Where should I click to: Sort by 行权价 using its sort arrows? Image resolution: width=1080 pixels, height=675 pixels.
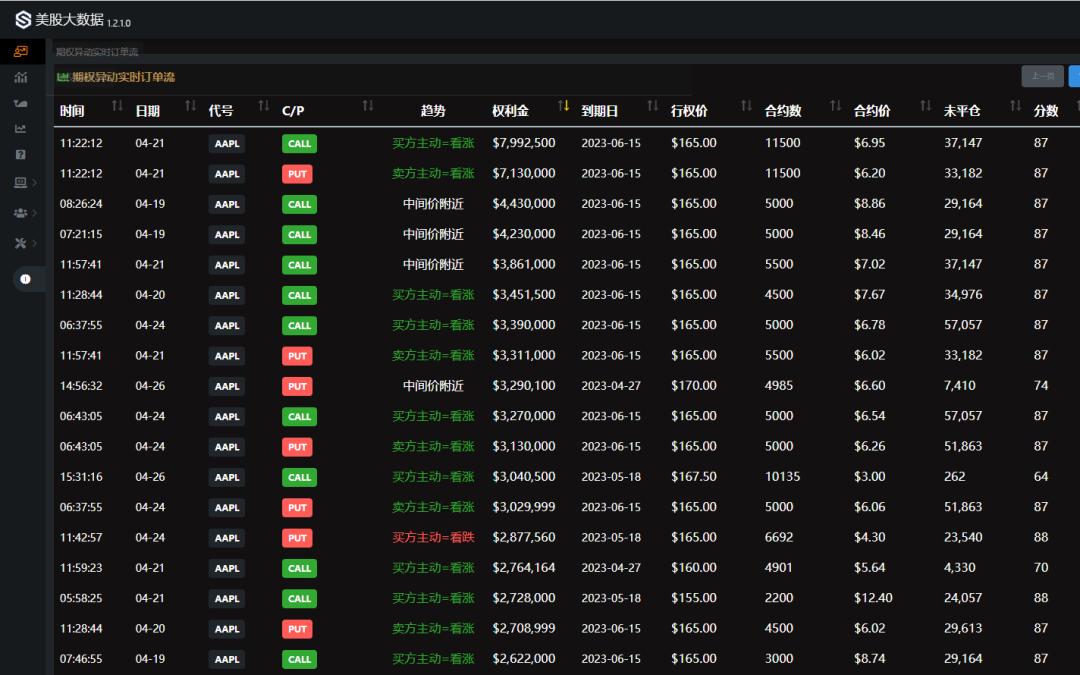746,106
